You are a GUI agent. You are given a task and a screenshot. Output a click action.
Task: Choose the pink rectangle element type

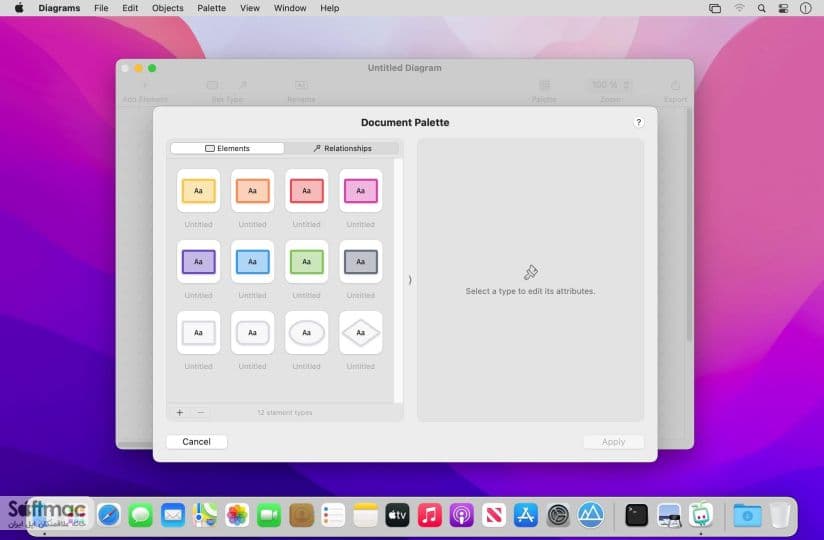pos(360,191)
